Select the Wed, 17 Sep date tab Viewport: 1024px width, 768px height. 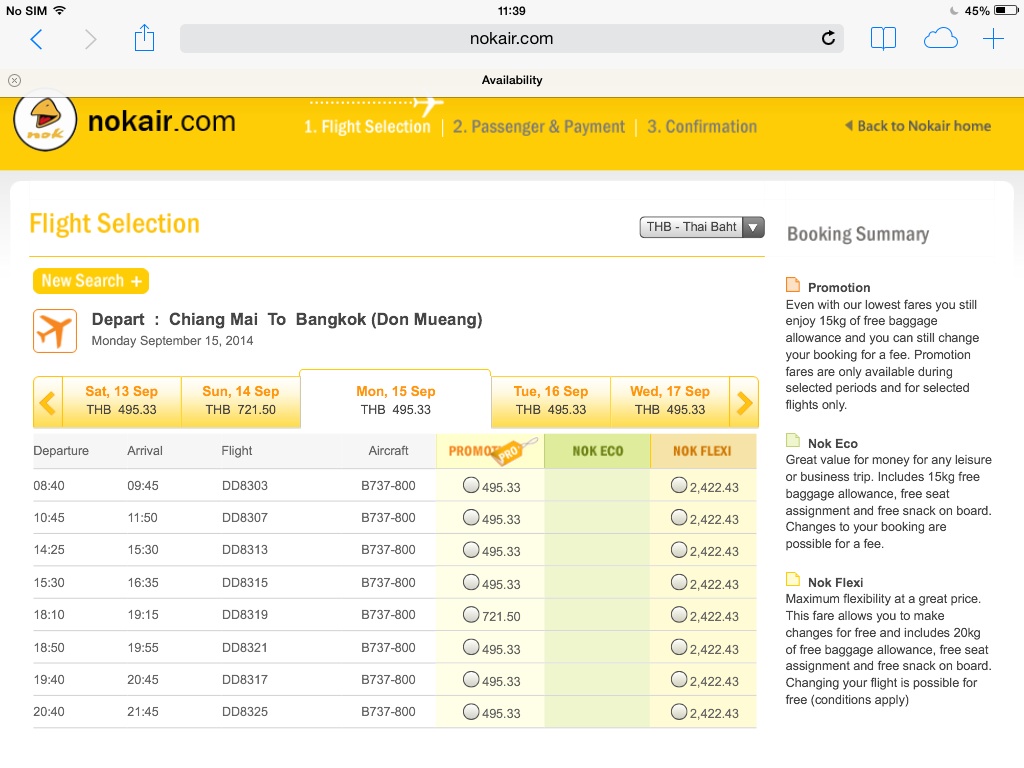coord(669,400)
